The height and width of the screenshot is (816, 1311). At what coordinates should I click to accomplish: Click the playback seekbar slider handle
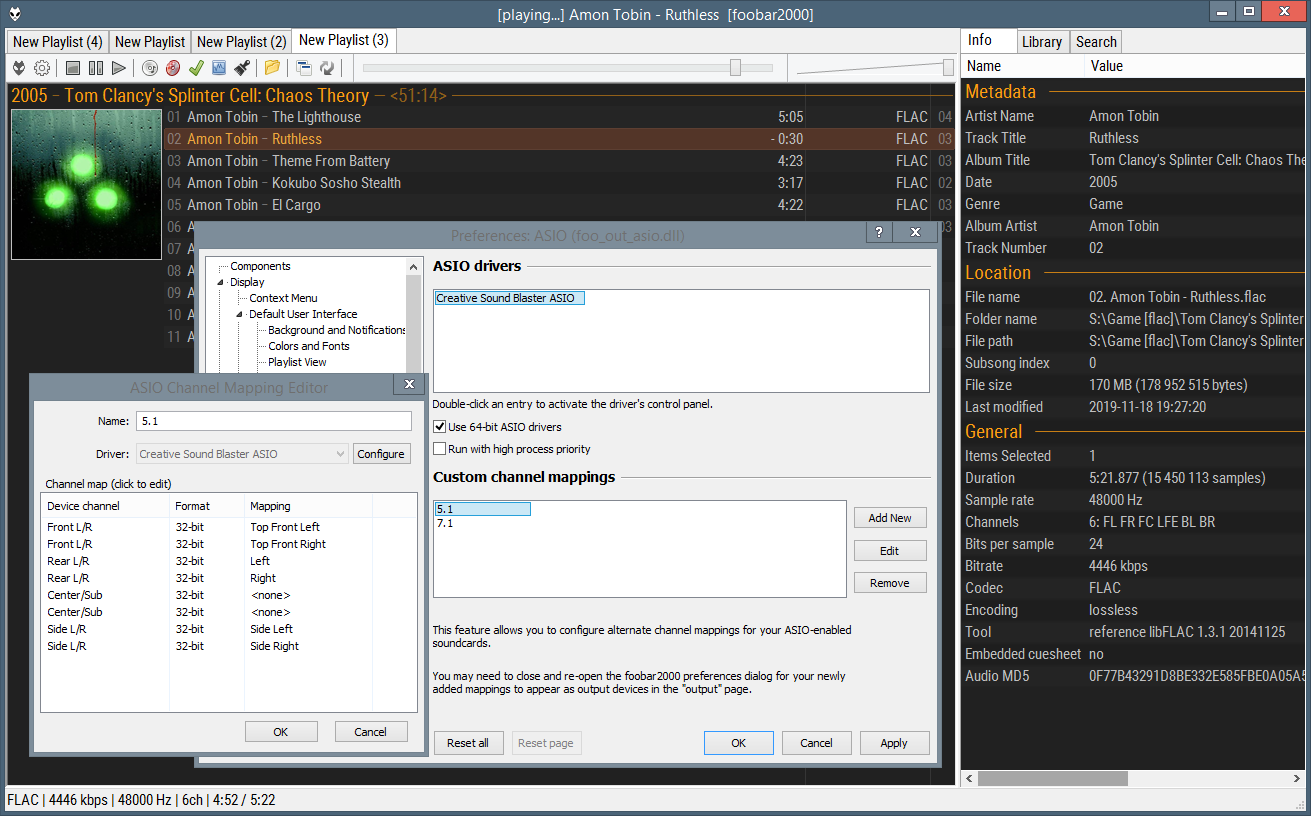pos(735,68)
